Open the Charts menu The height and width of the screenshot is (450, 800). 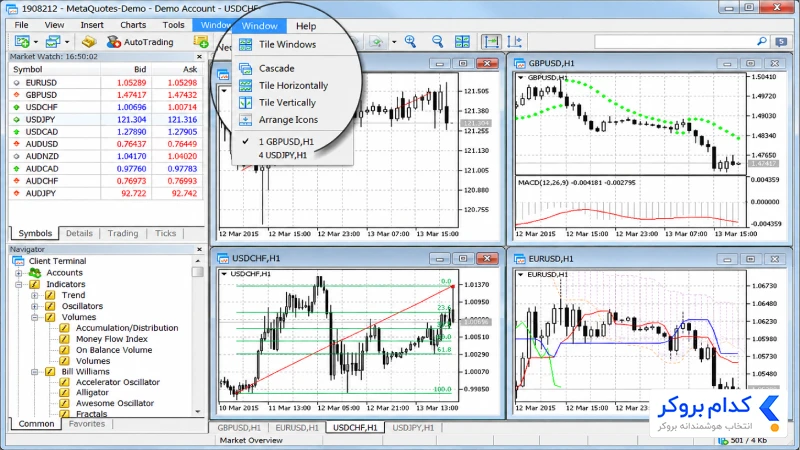pos(133,25)
